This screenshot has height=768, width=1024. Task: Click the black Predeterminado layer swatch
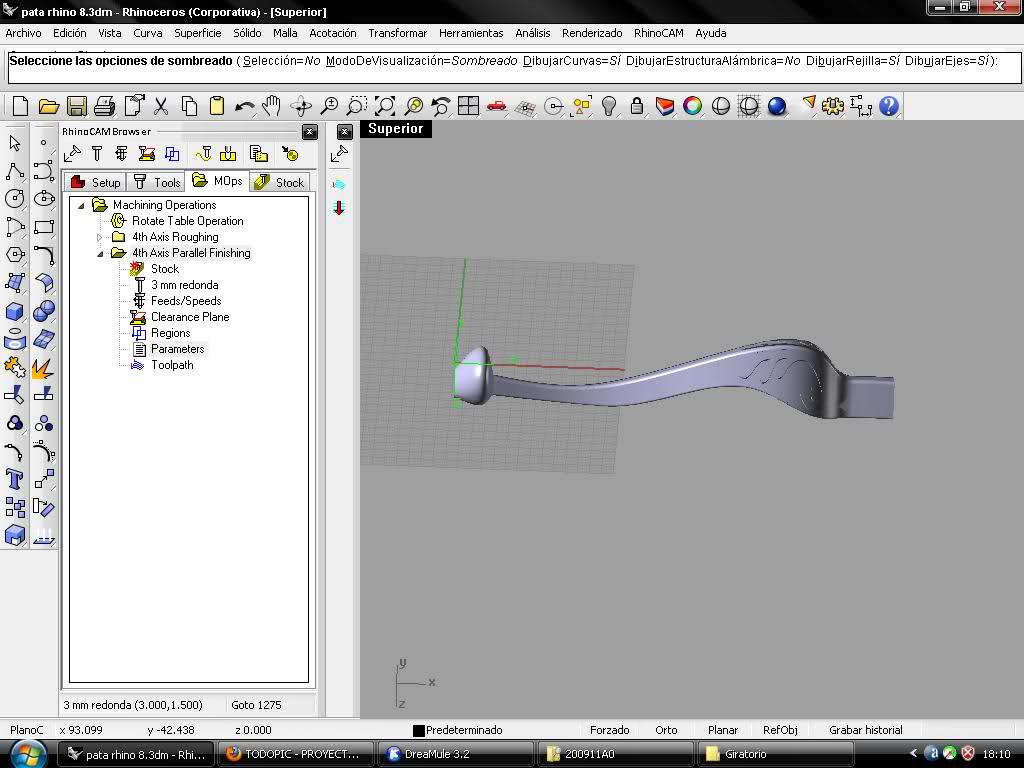coord(419,731)
